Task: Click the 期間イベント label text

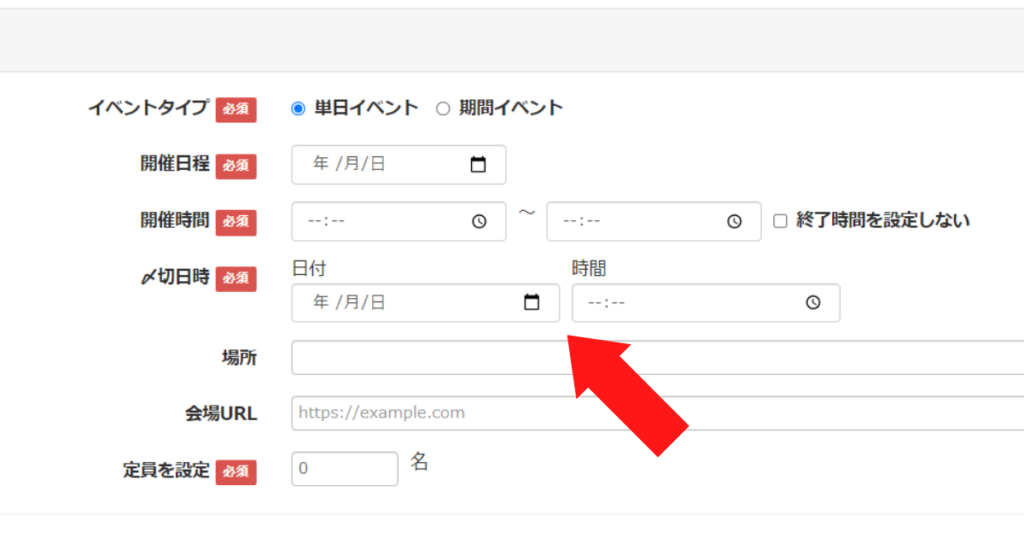Action: (x=511, y=108)
